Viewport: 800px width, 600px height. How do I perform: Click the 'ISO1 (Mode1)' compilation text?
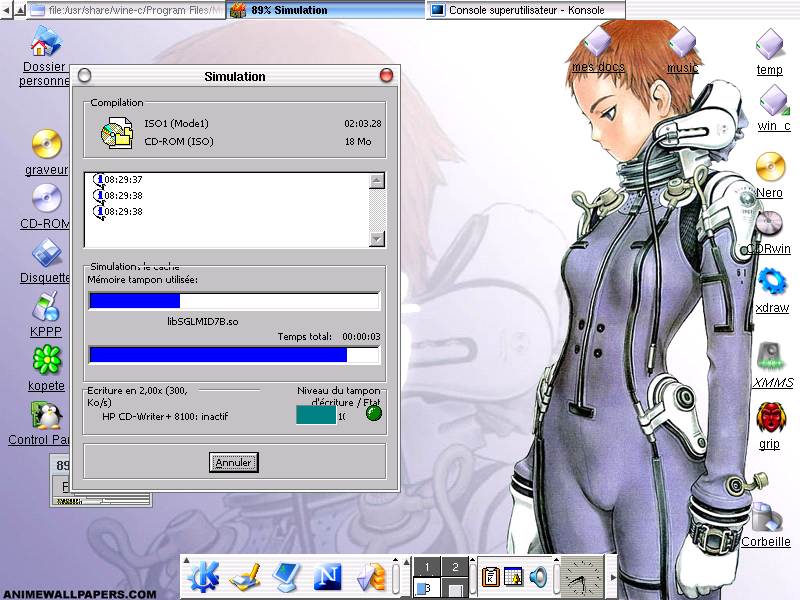[176, 123]
